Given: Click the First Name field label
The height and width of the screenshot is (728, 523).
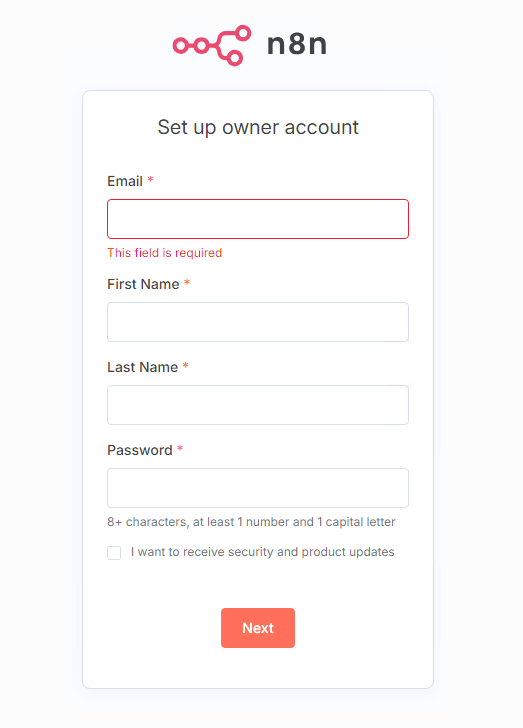Looking at the screenshot, I should coord(143,284).
